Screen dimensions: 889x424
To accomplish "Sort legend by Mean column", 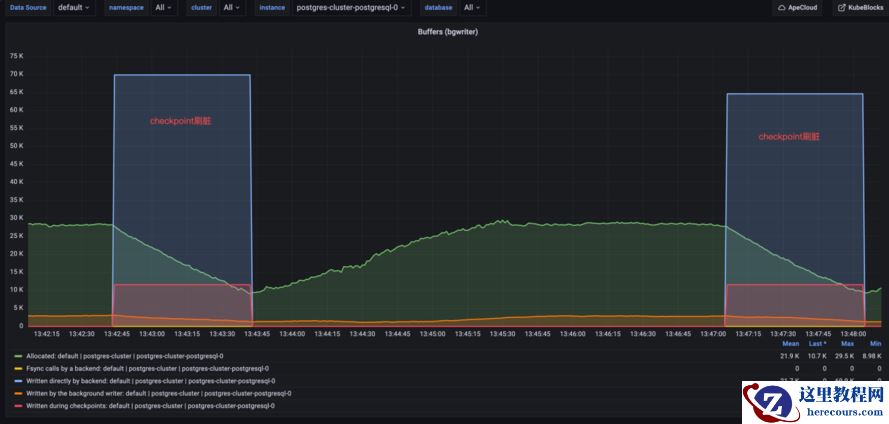I will [790, 344].
